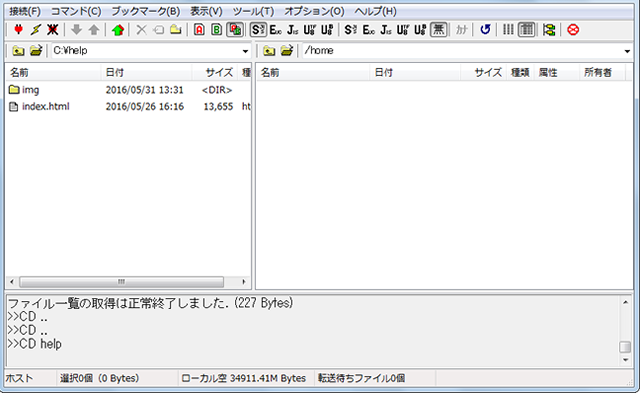Open change-folder dialog for local pane
The height and width of the screenshot is (393, 640).
coord(36,51)
